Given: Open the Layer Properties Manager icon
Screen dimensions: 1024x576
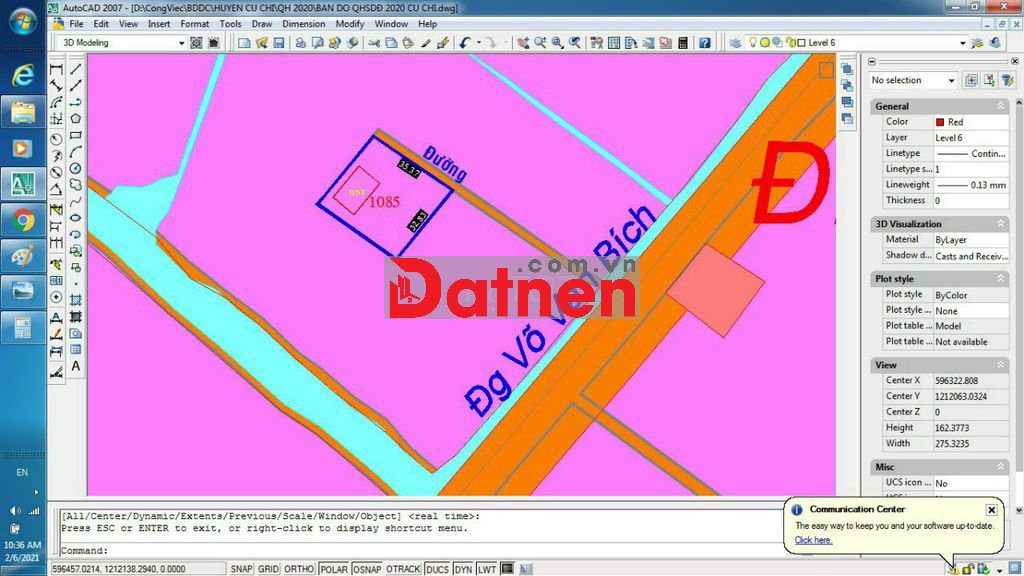Looking at the screenshot, I should coord(735,43).
